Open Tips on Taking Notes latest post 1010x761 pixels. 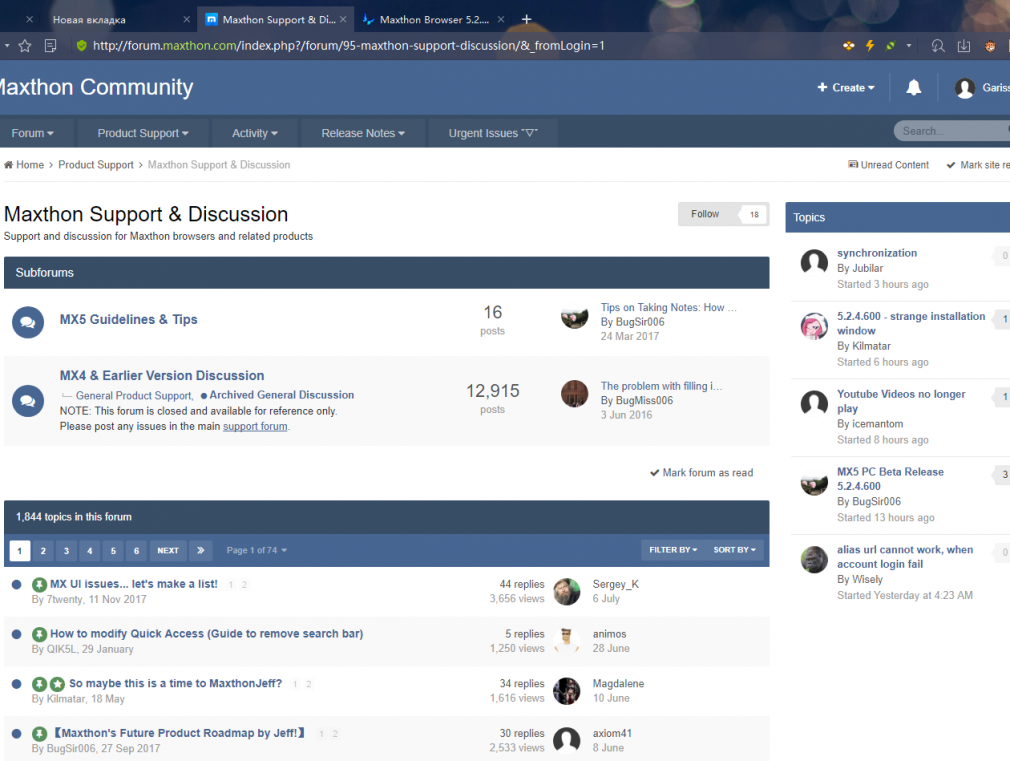(669, 307)
